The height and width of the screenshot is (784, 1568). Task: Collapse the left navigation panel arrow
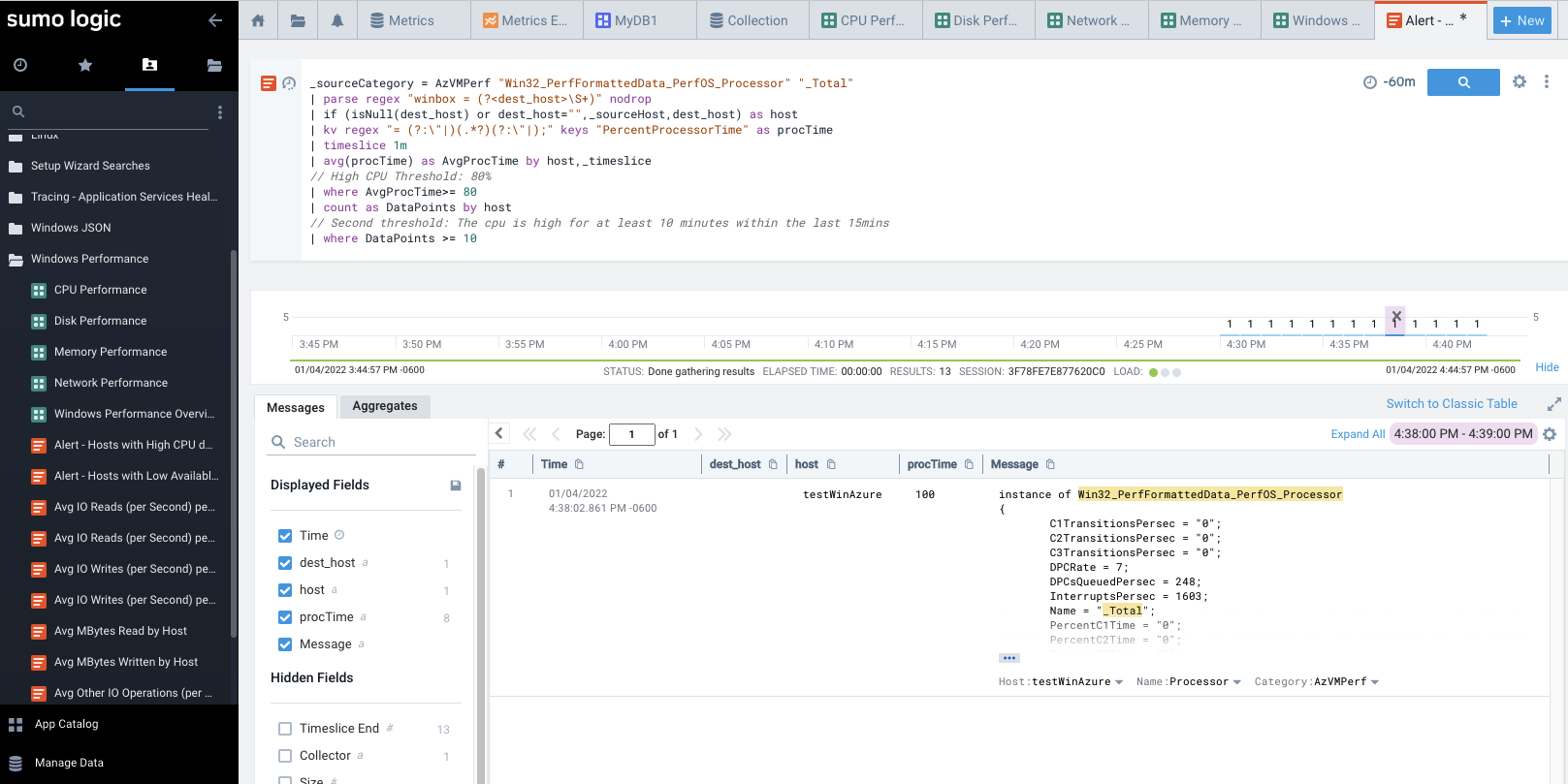(x=215, y=20)
